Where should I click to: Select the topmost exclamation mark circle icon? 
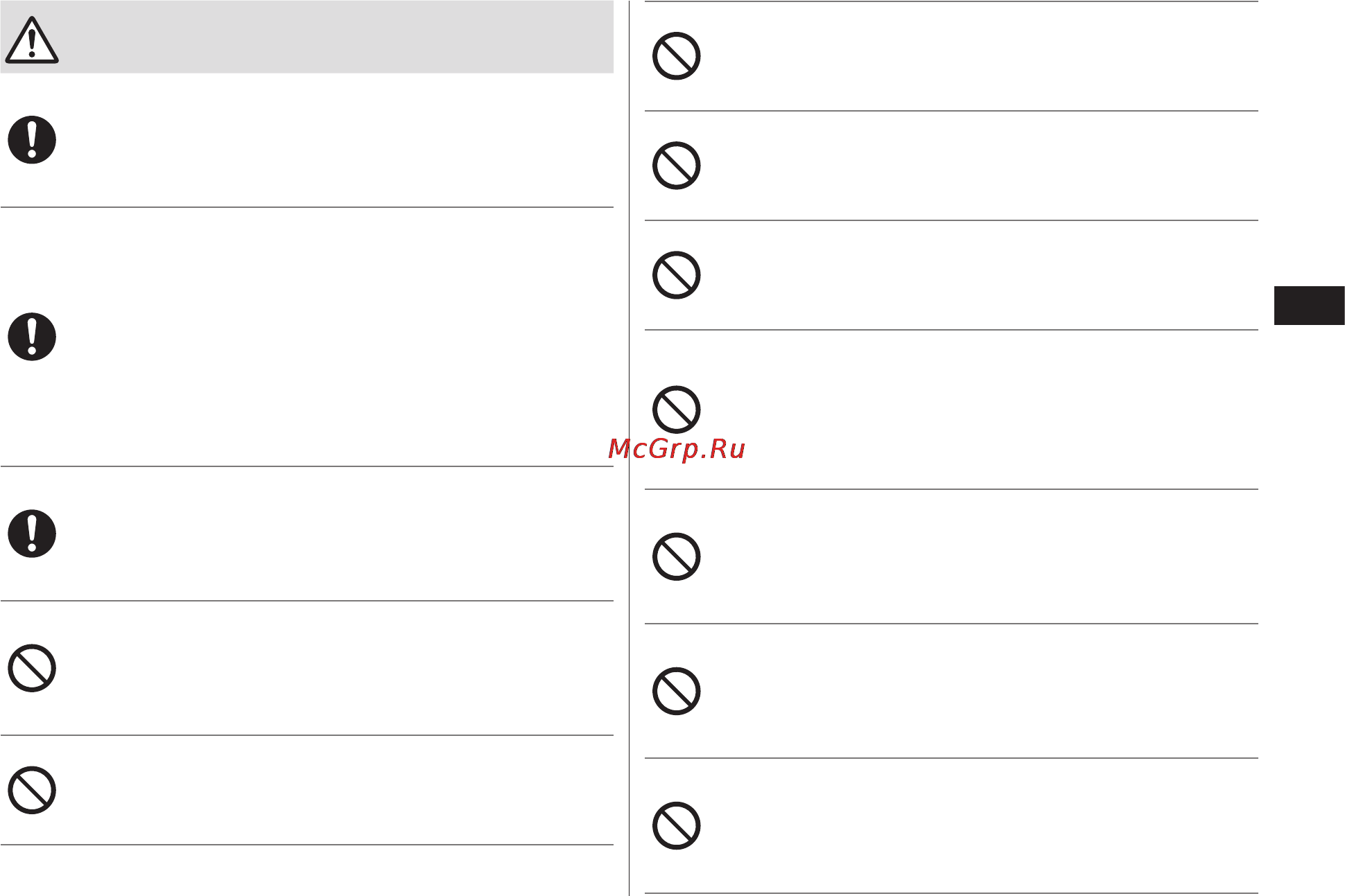pos(32,140)
